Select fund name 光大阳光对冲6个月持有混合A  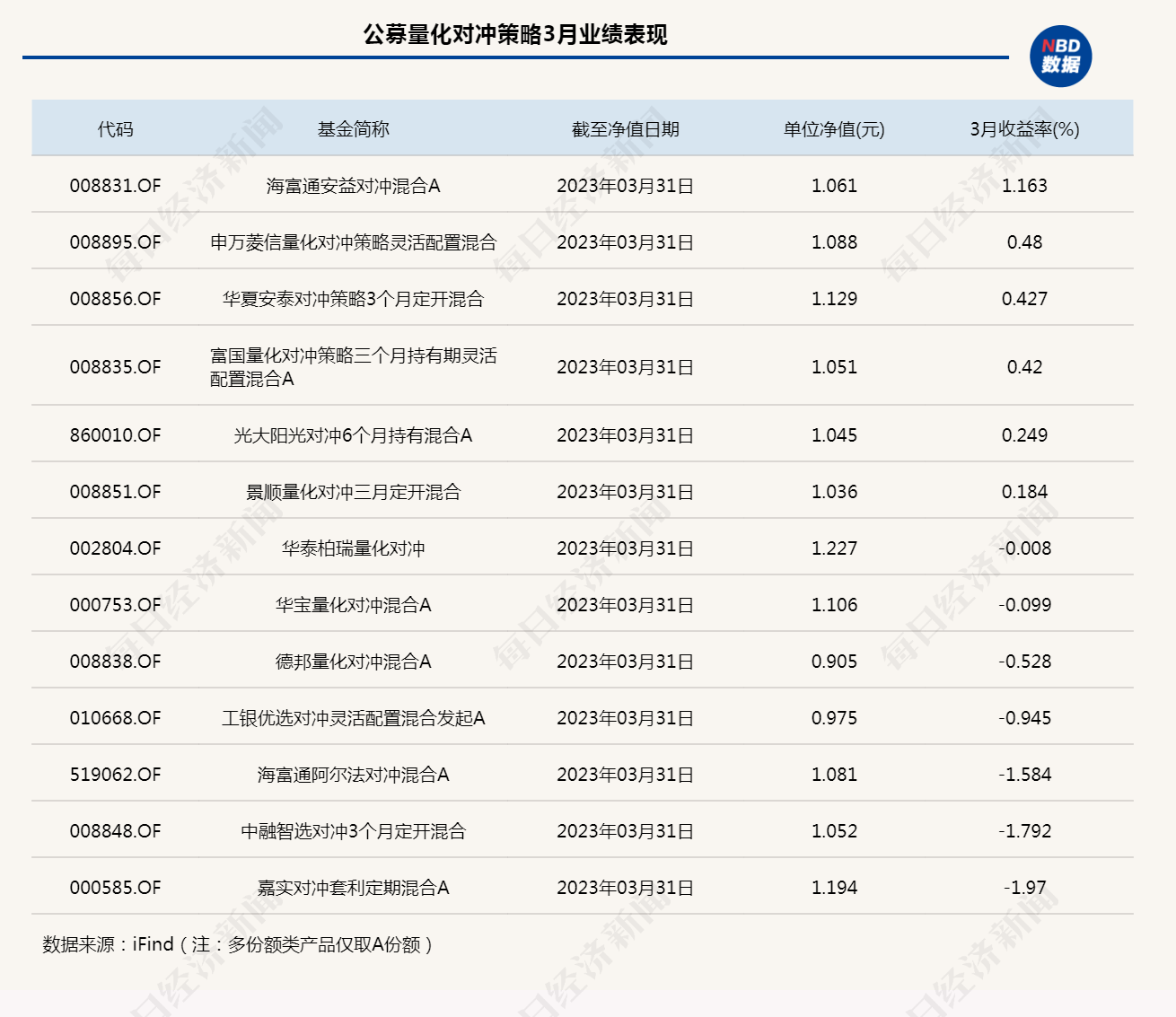click(354, 435)
